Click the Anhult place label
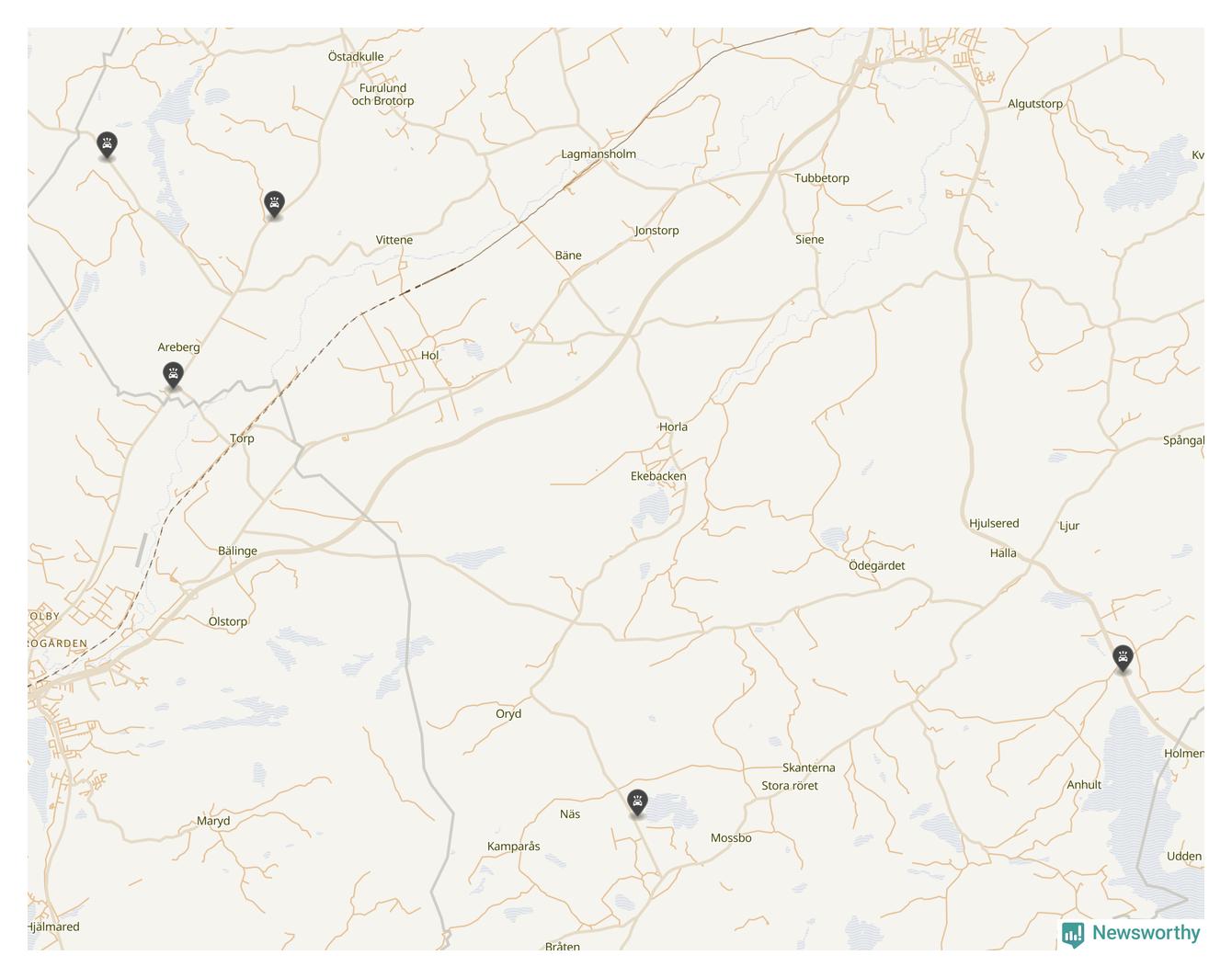Viewport: 1232px width, 978px height. coord(1084,785)
